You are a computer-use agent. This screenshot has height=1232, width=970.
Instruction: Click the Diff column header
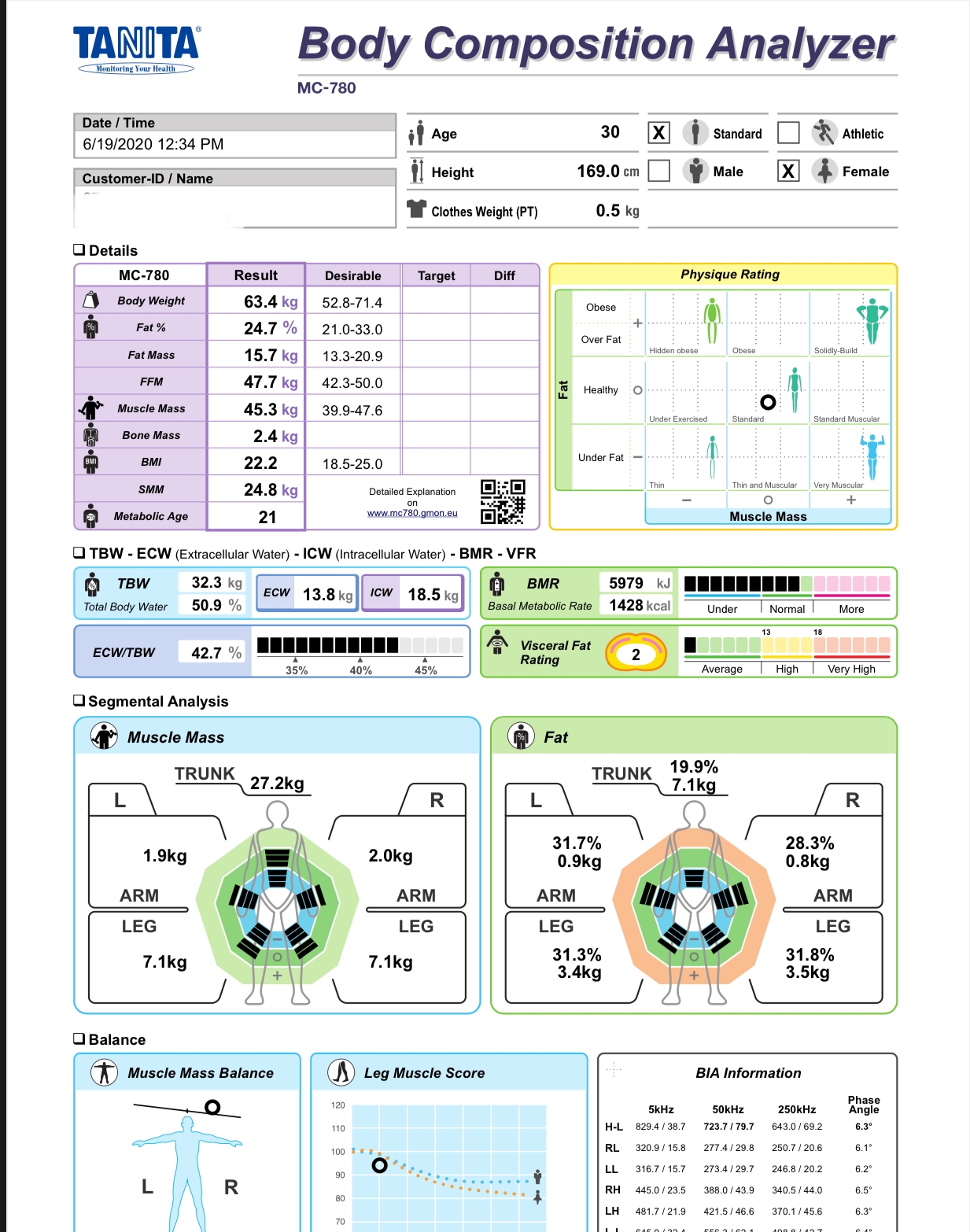pyautogui.click(x=504, y=275)
